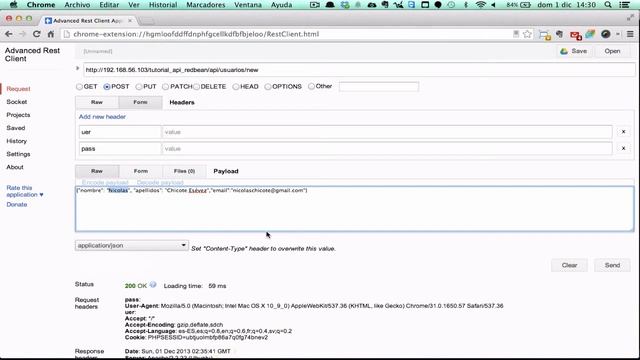
Task: Click the Clear button
Action: tap(569, 265)
